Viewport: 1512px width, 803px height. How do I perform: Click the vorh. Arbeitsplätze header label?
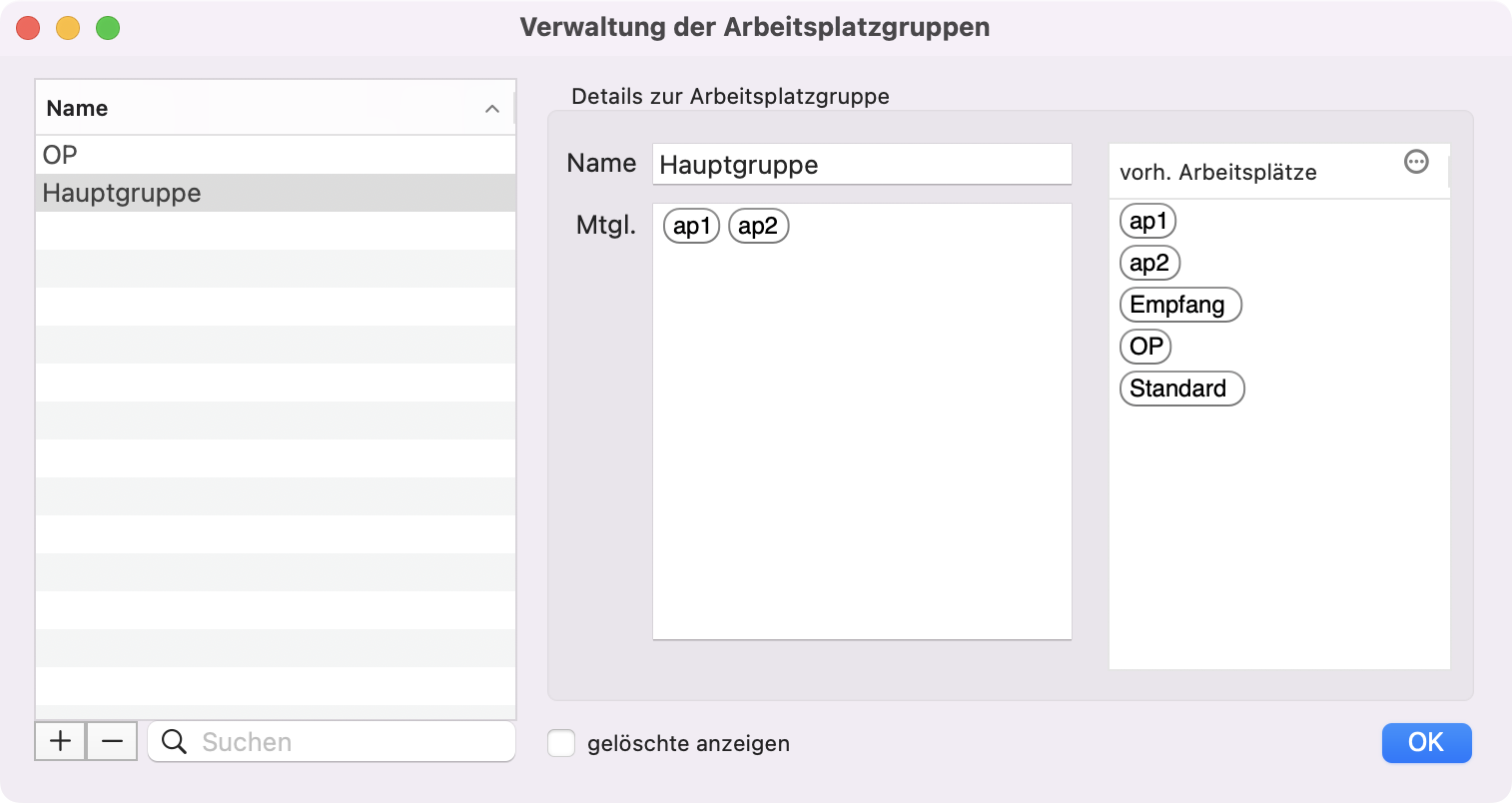[x=1217, y=172]
